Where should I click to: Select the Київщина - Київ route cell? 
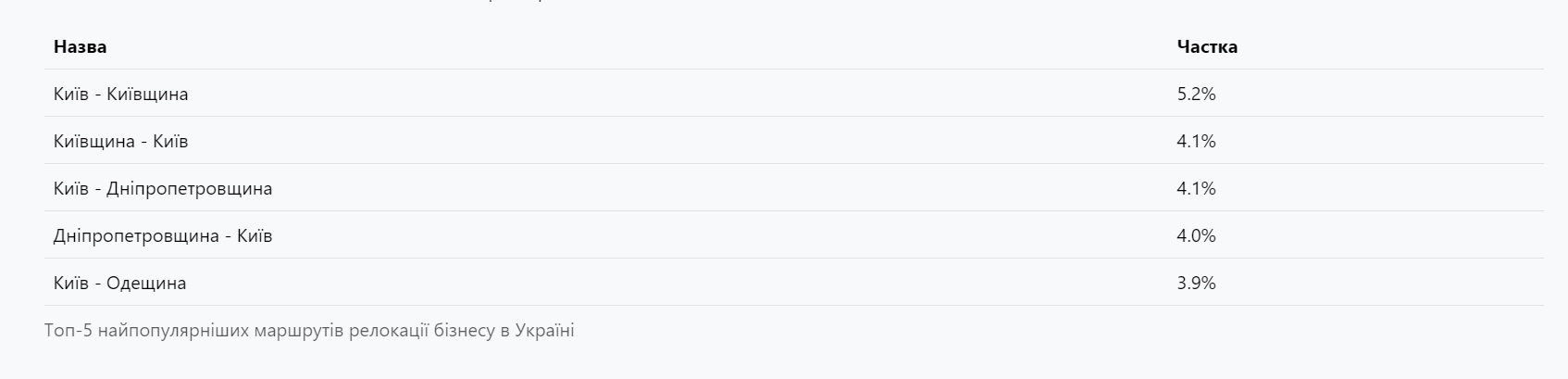click(121, 141)
